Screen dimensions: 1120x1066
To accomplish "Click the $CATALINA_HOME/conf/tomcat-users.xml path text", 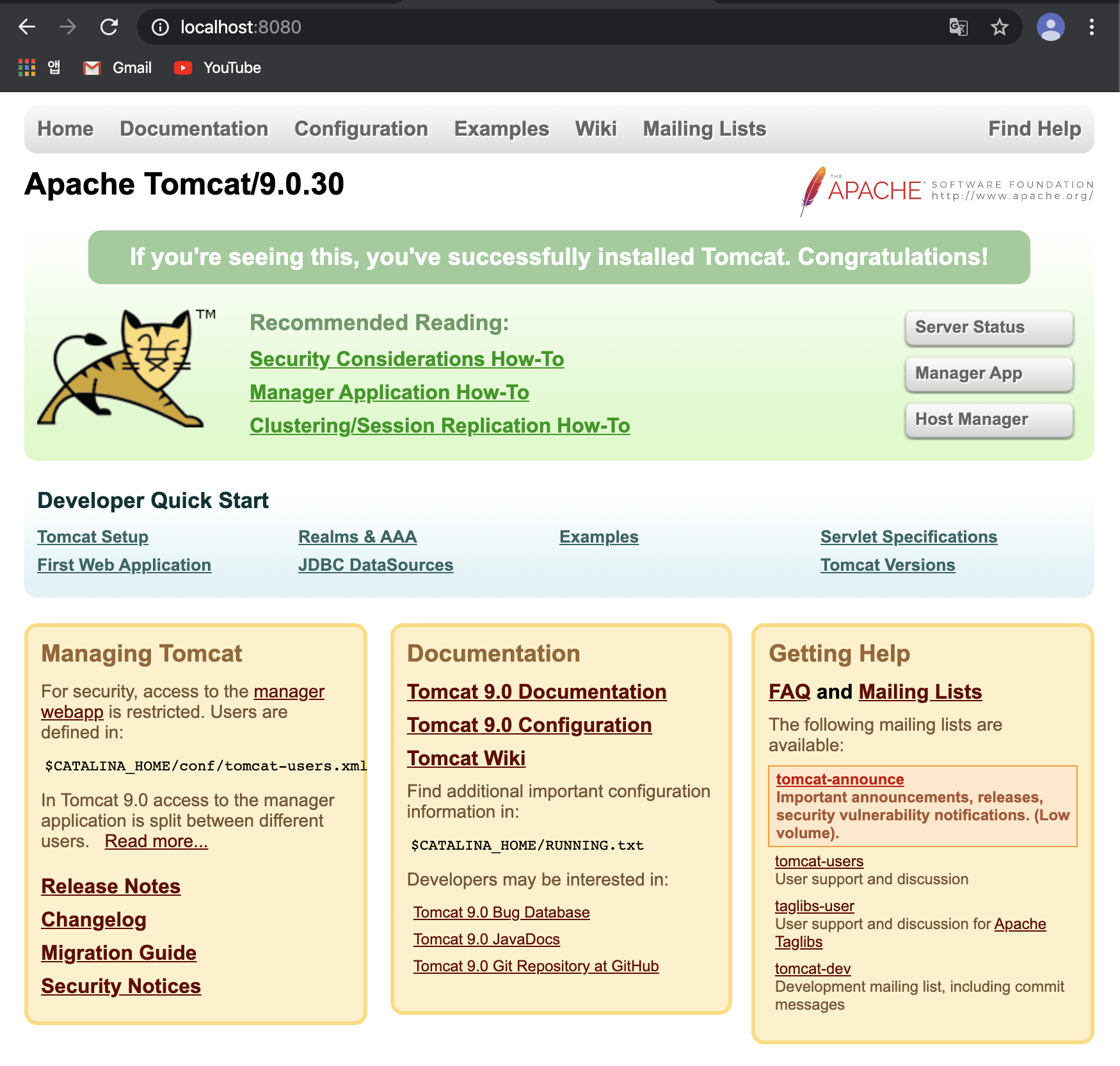I will [x=205, y=766].
